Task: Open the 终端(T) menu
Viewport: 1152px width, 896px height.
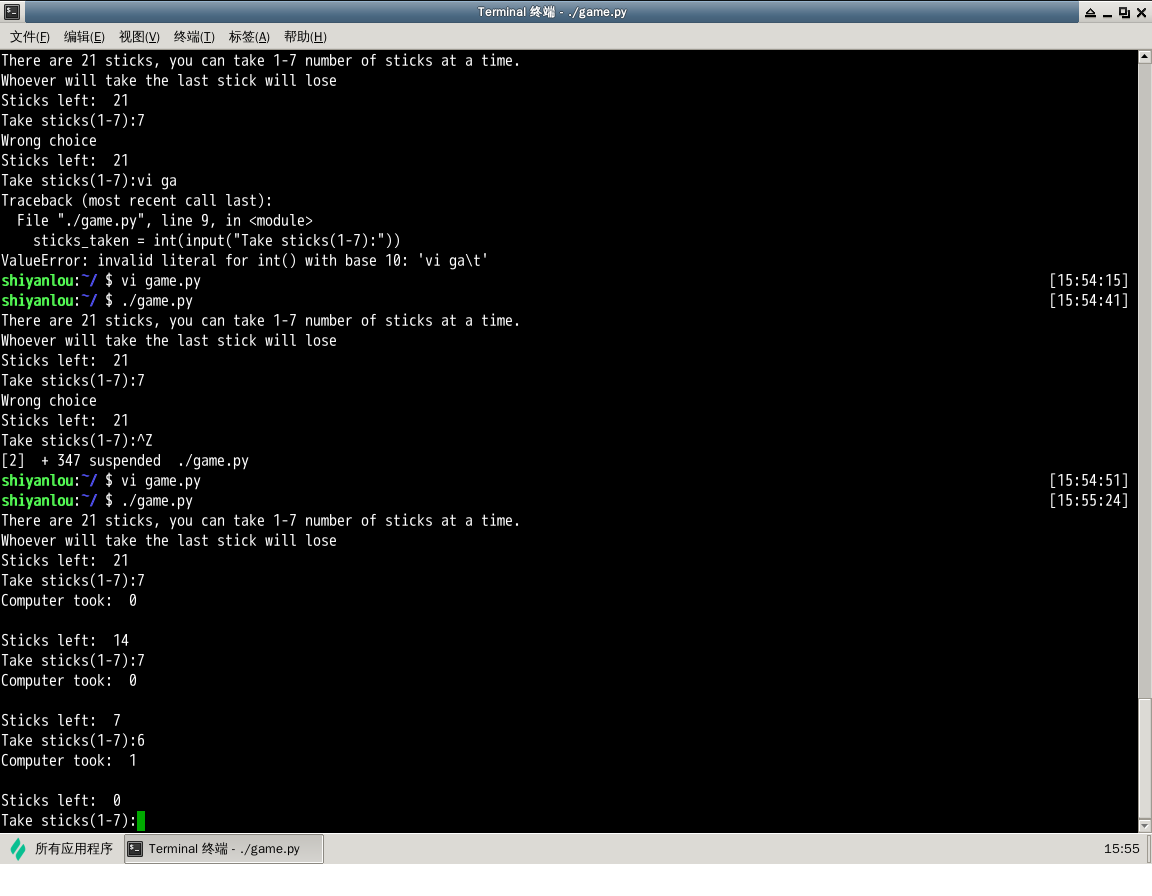Action: click(x=194, y=37)
